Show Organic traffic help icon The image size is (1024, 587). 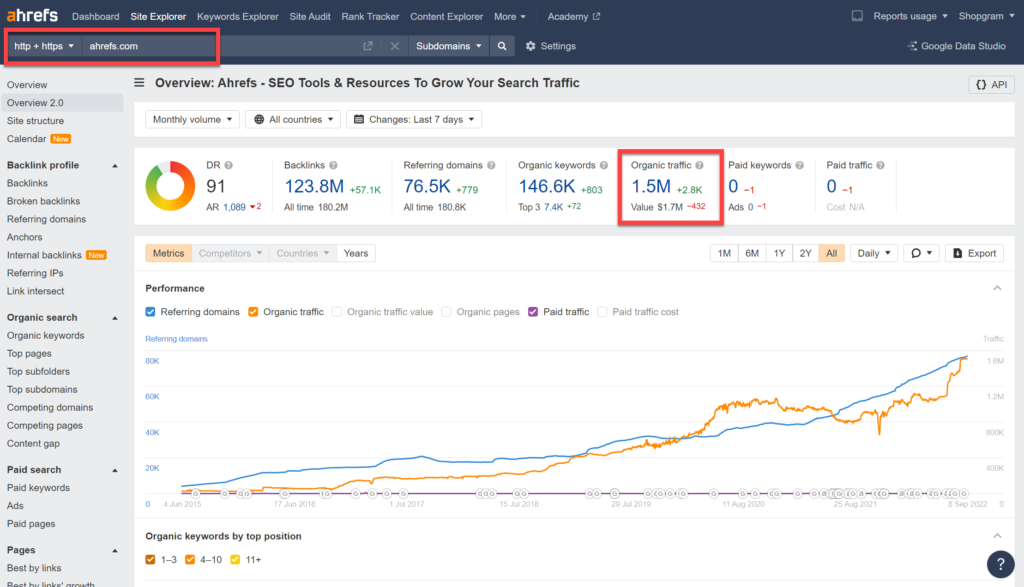pos(699,165)
